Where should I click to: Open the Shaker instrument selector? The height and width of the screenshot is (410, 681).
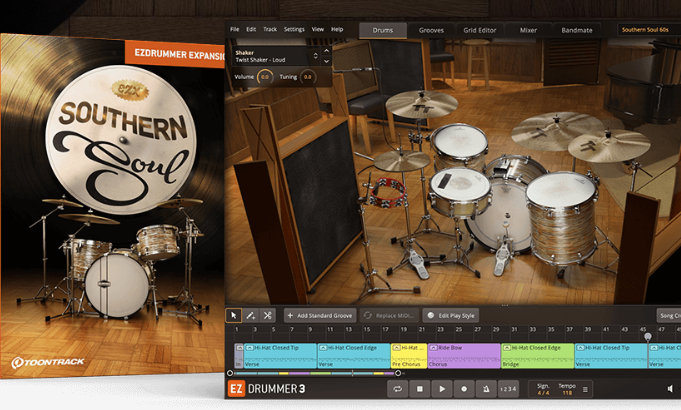276,56
